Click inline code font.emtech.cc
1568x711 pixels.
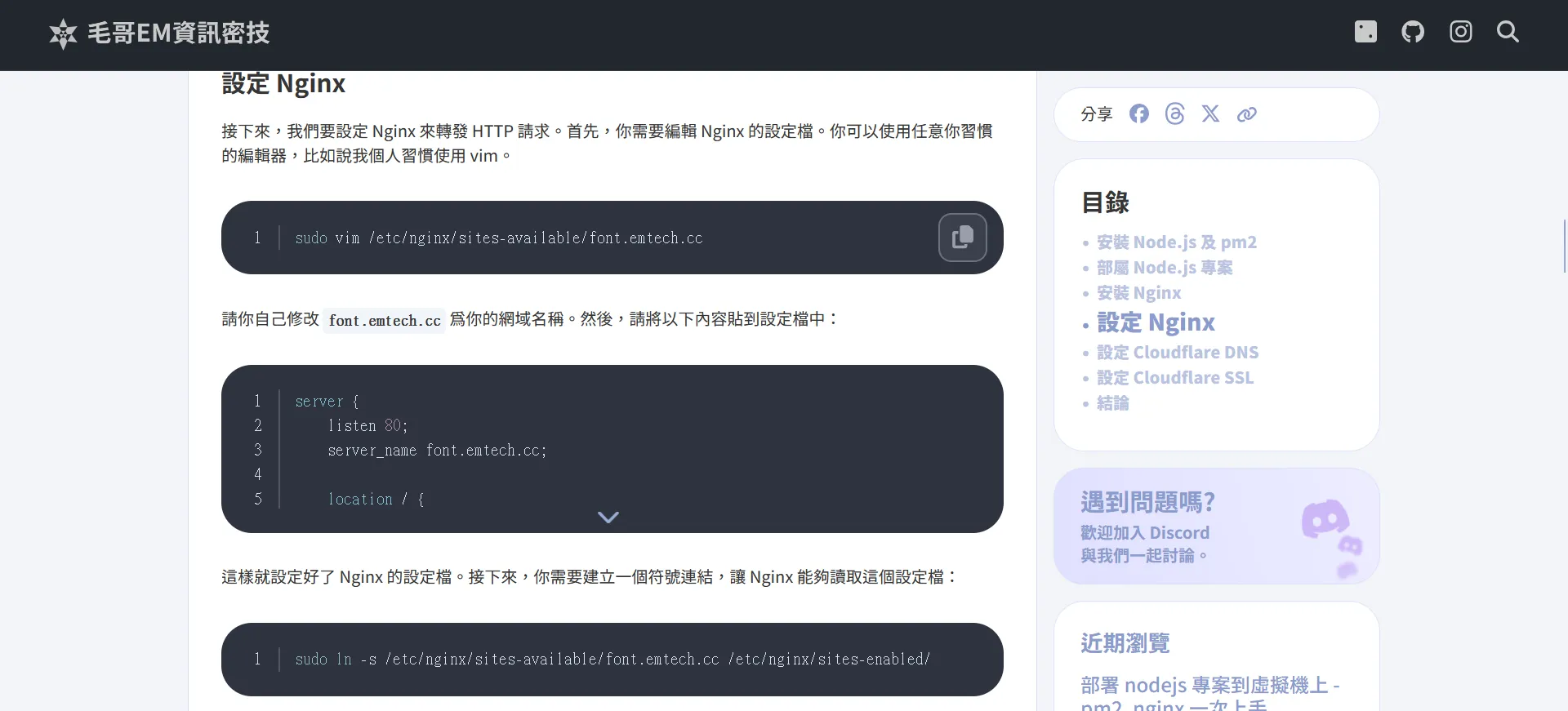385,321
